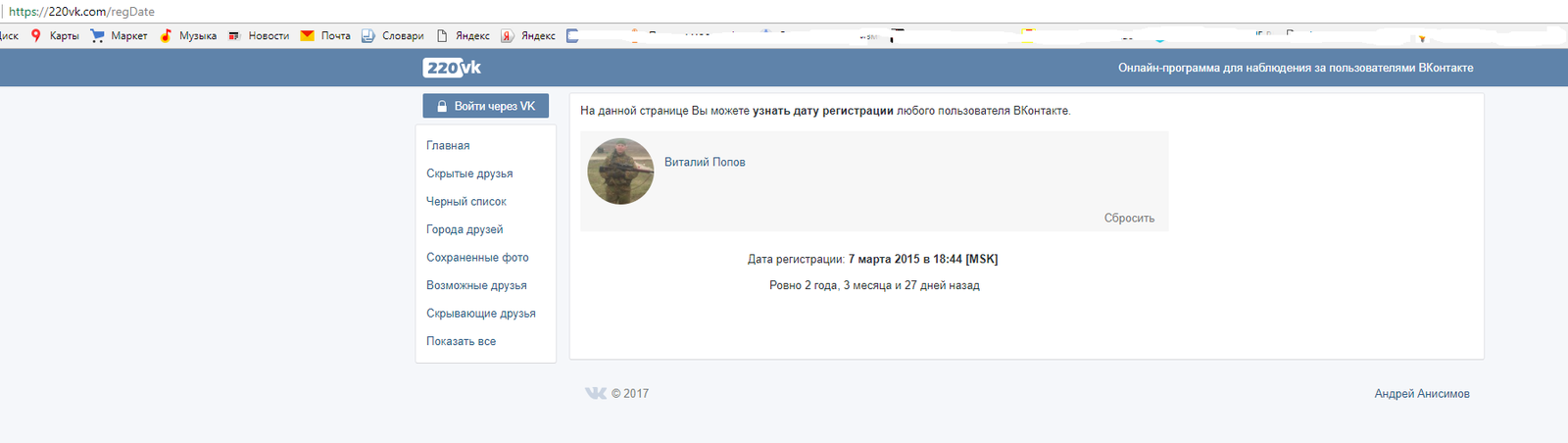Select Черный список in sidebar
The width and height of the screenshot is (1568, 443).
(466, 201)
